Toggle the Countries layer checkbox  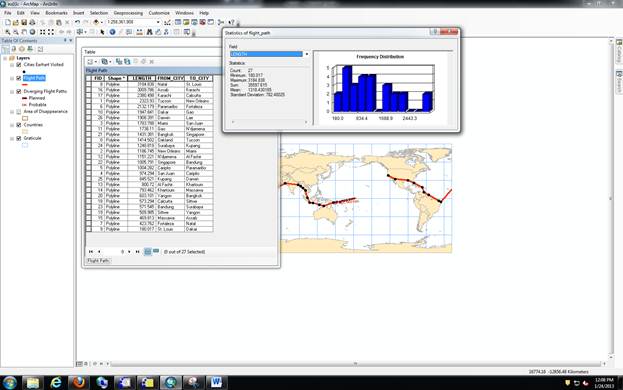point(19,125)
